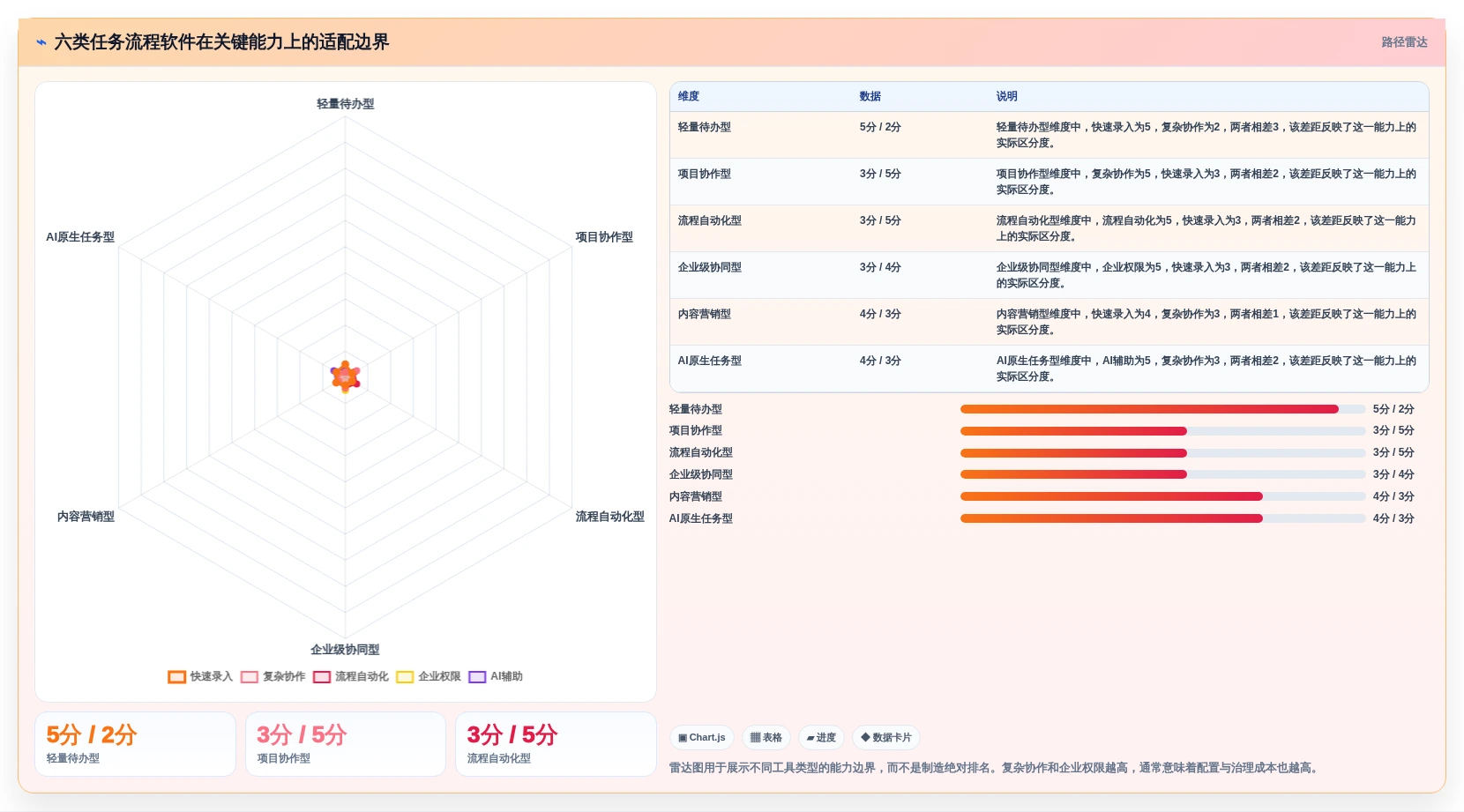This screenshot has width=1464, height=812.
Task: Click the 3分 / 4分 value in the table
Action: 880,267
